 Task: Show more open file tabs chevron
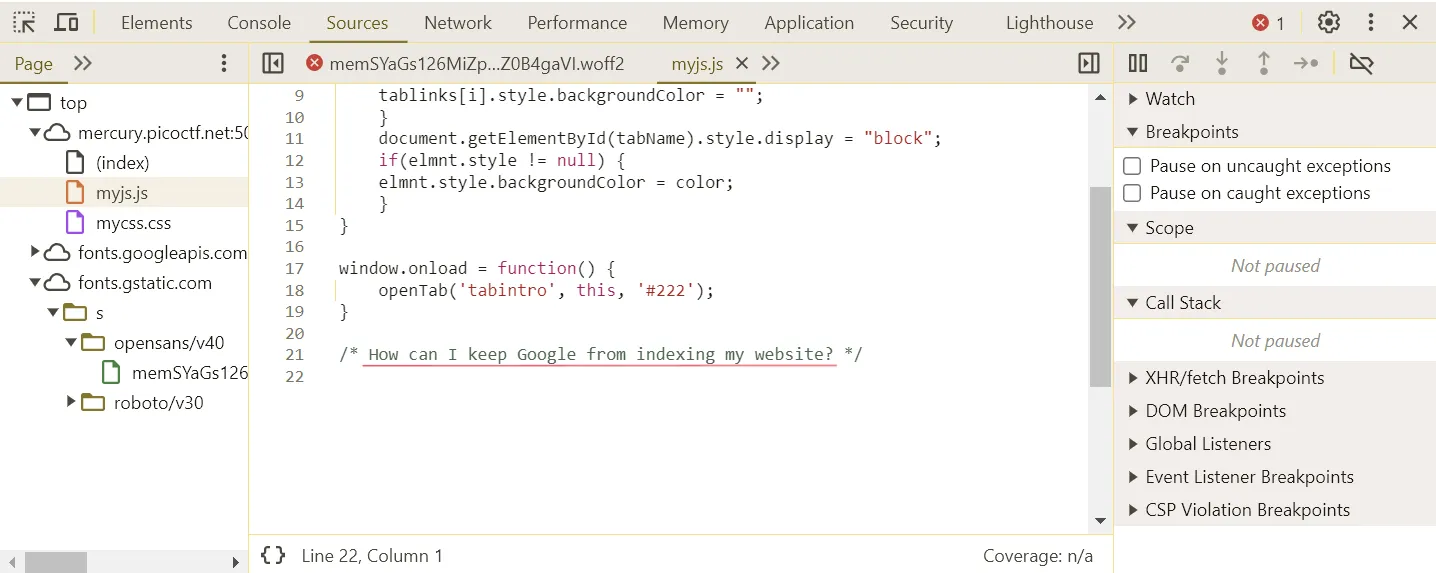(771, 63)
